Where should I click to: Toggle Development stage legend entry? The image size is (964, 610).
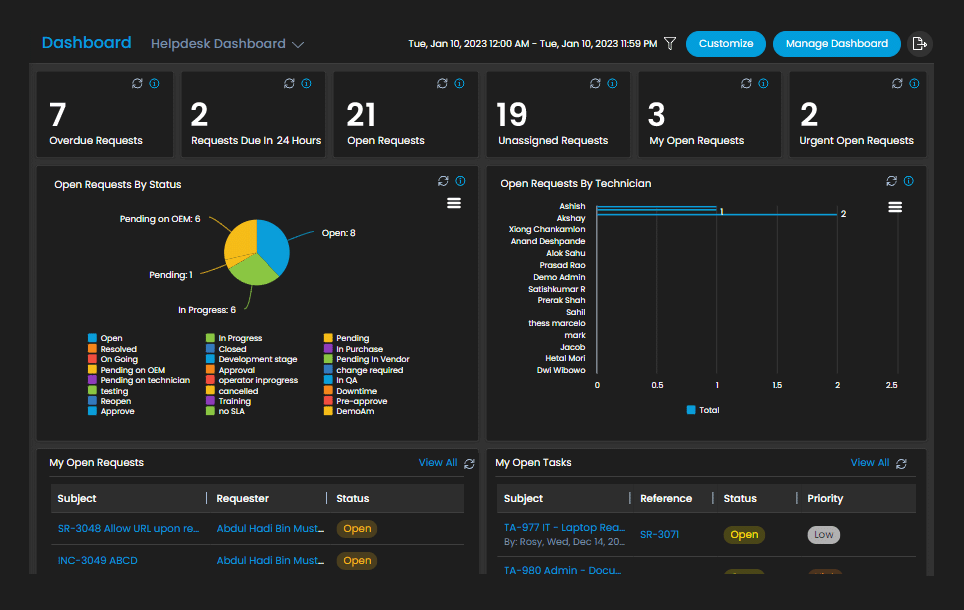(251, 359)
